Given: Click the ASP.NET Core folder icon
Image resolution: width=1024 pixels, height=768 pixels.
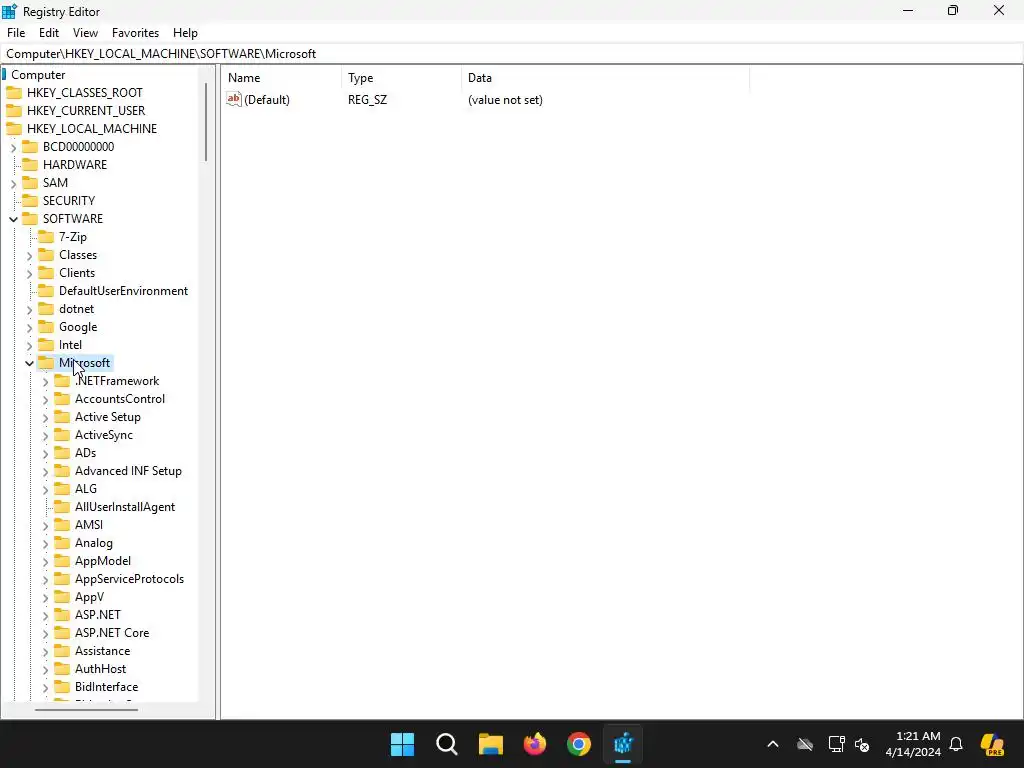Looking at the screenshot, I should 62,633.
